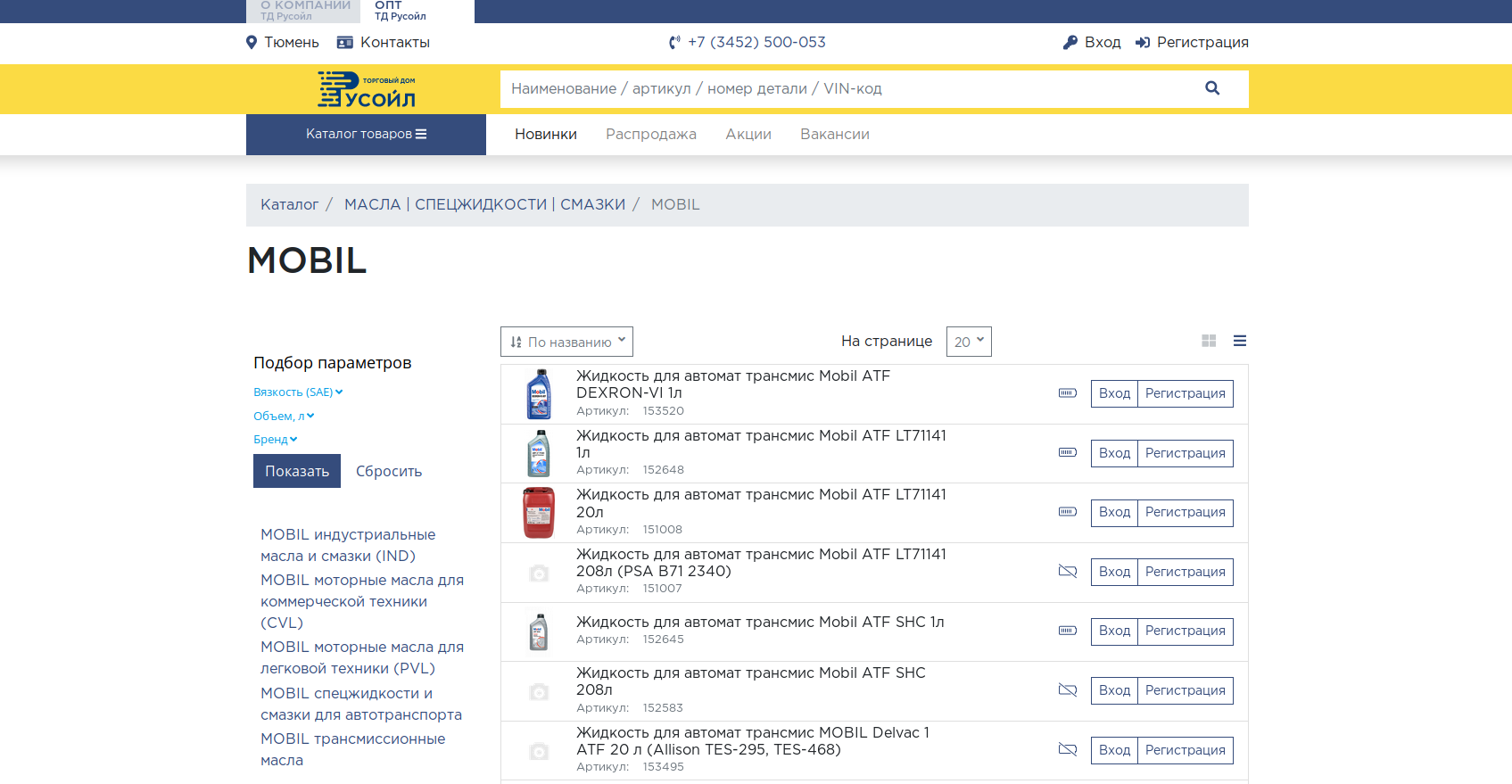The image size is (1512, 784).
Task: Open MOBIL спецжидкости и смазки для автотранспорта
Action: pyautogui.click(x=361, y=704)
